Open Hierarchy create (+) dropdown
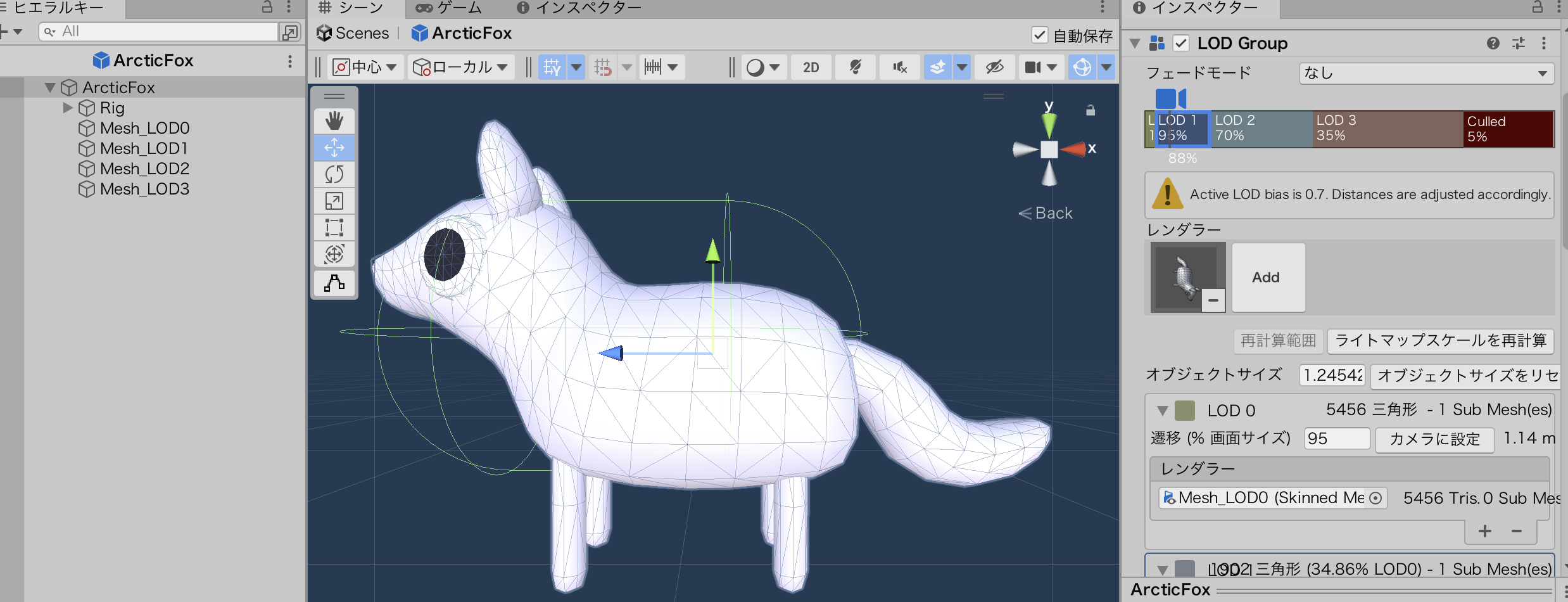Viewport: 1568px width, 602px height. [x=11, y=31]
